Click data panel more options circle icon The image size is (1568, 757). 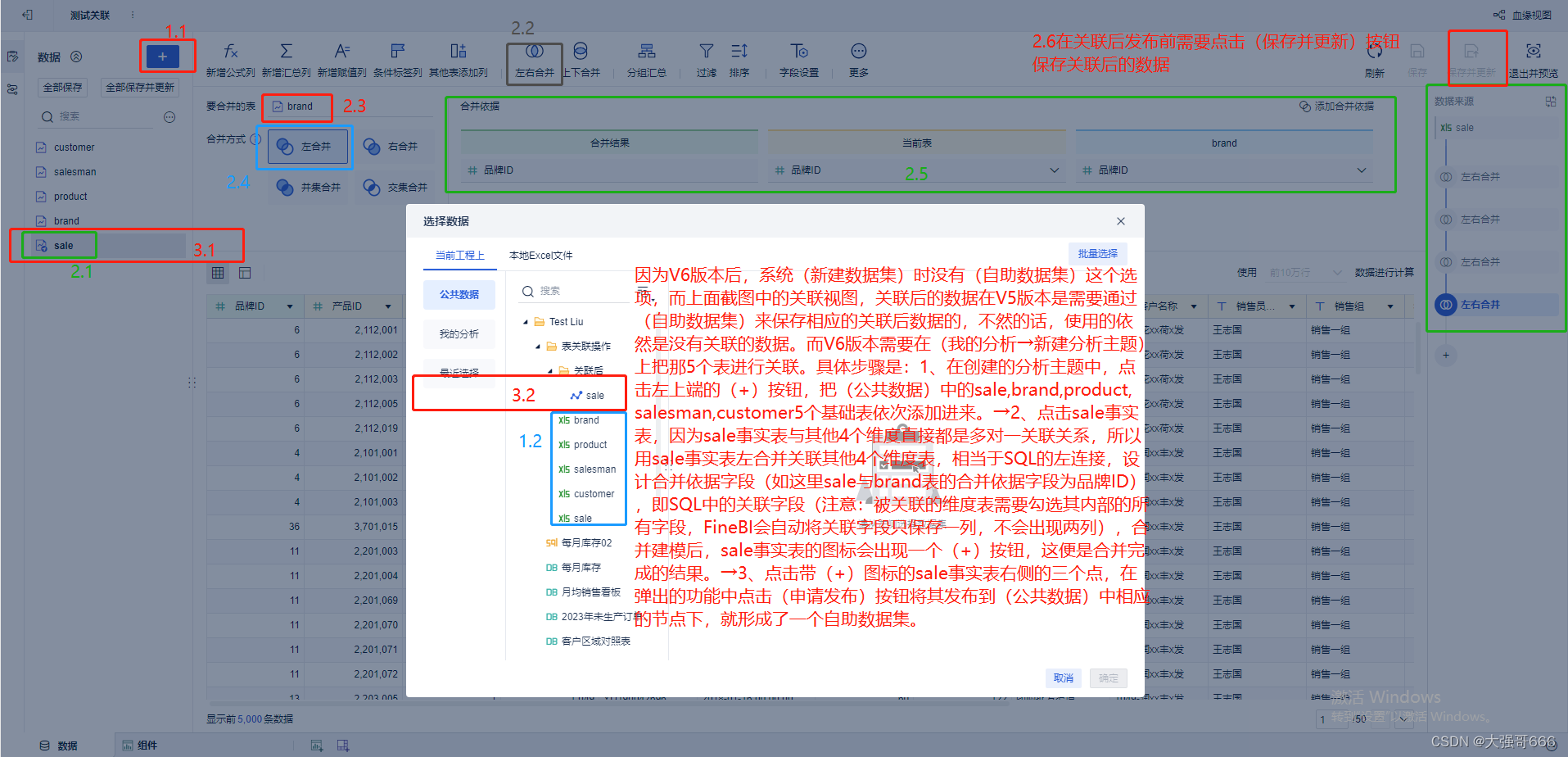[169, 117]
